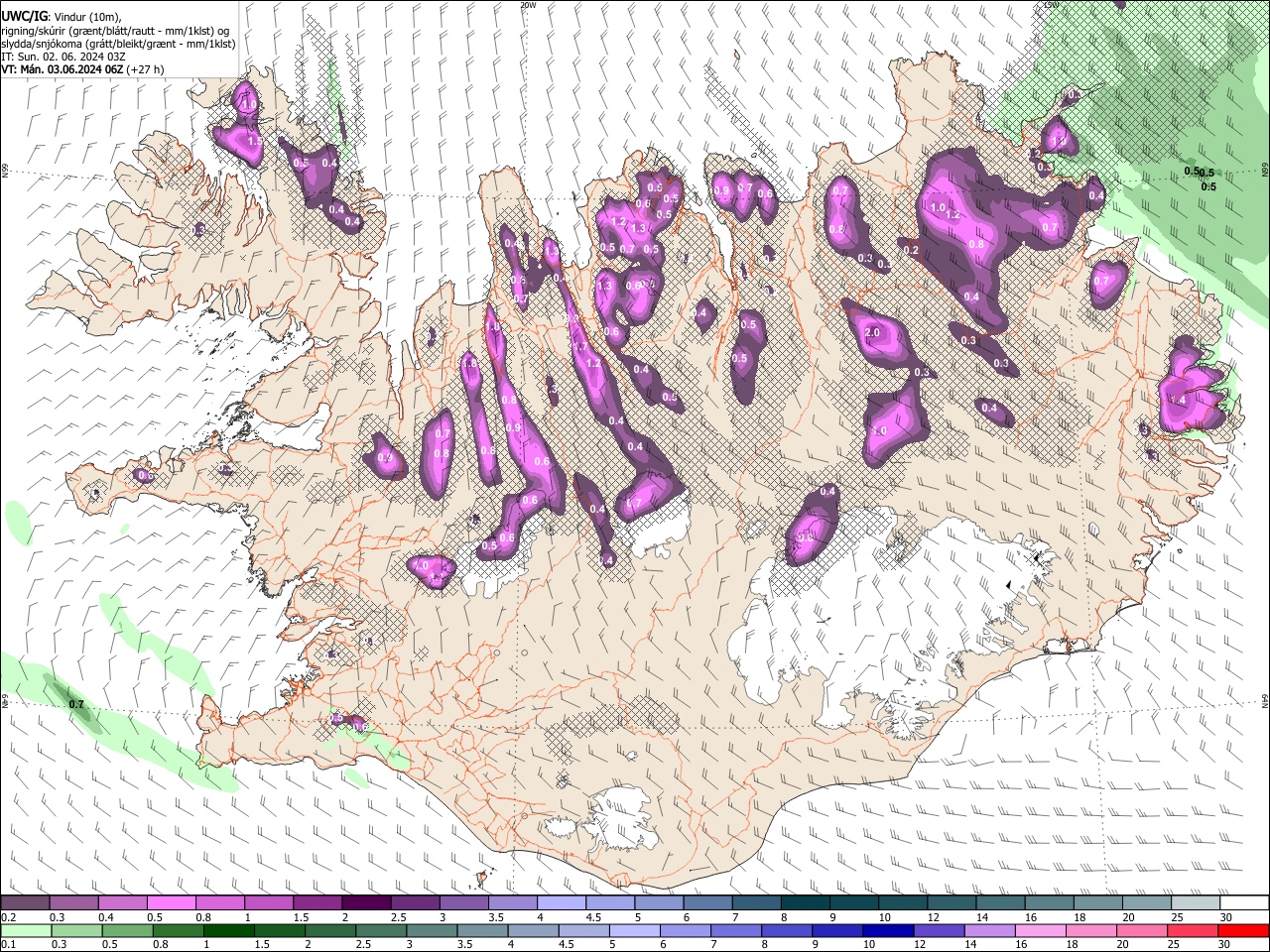Click the 'IT: Sun. 02. 06. 2024 03Z' line
1270x952 pixels.
pos(63,57)
